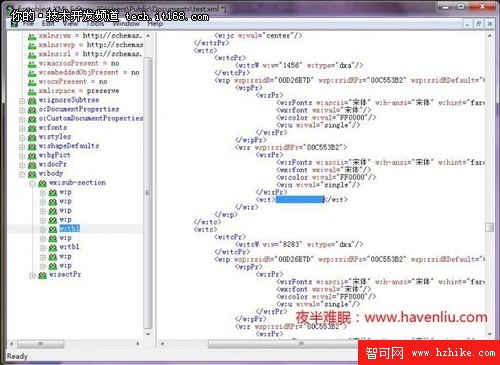Collapse the wx:sub-section tree node
Image resolution: width=500 pixels, height=365 pixels.
coord(33,183)
